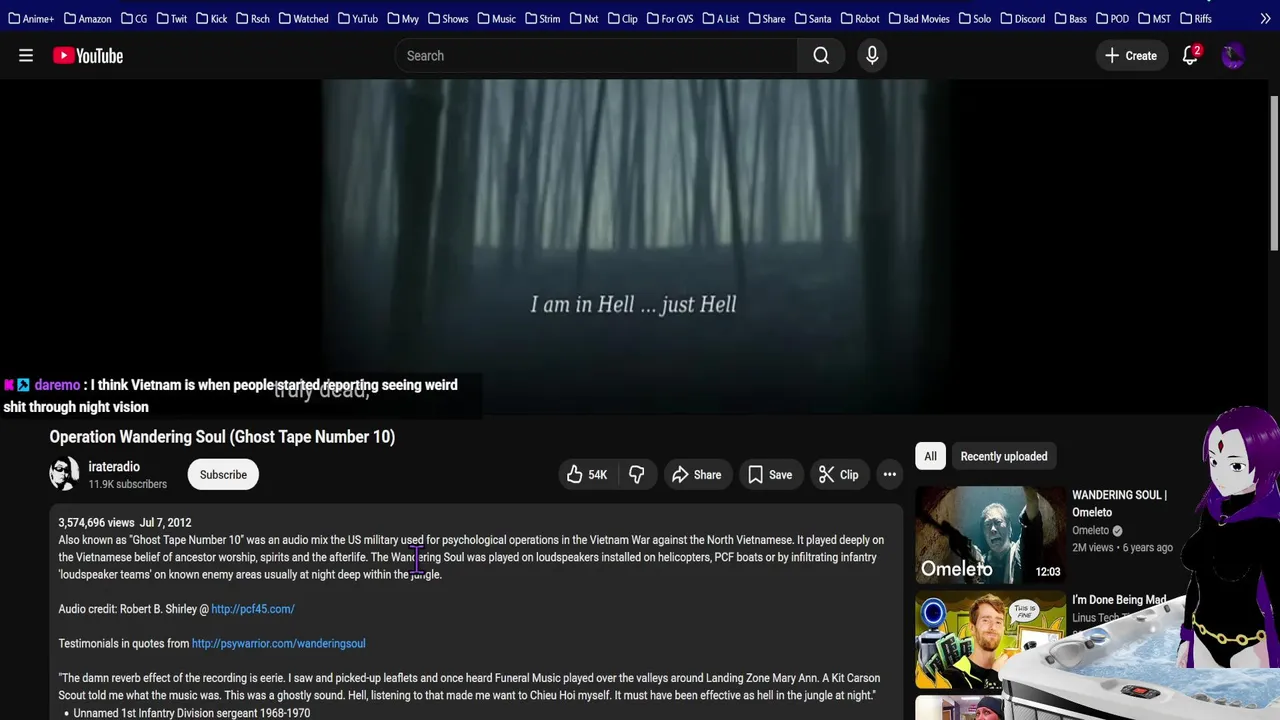Open the WANDERING SOUL Omeleto video thumbnail
Screen dimensions: 1280x720
tap(990, 534)
